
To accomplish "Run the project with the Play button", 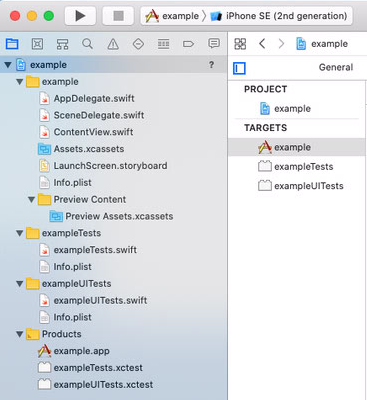I will tap(80, 16).
